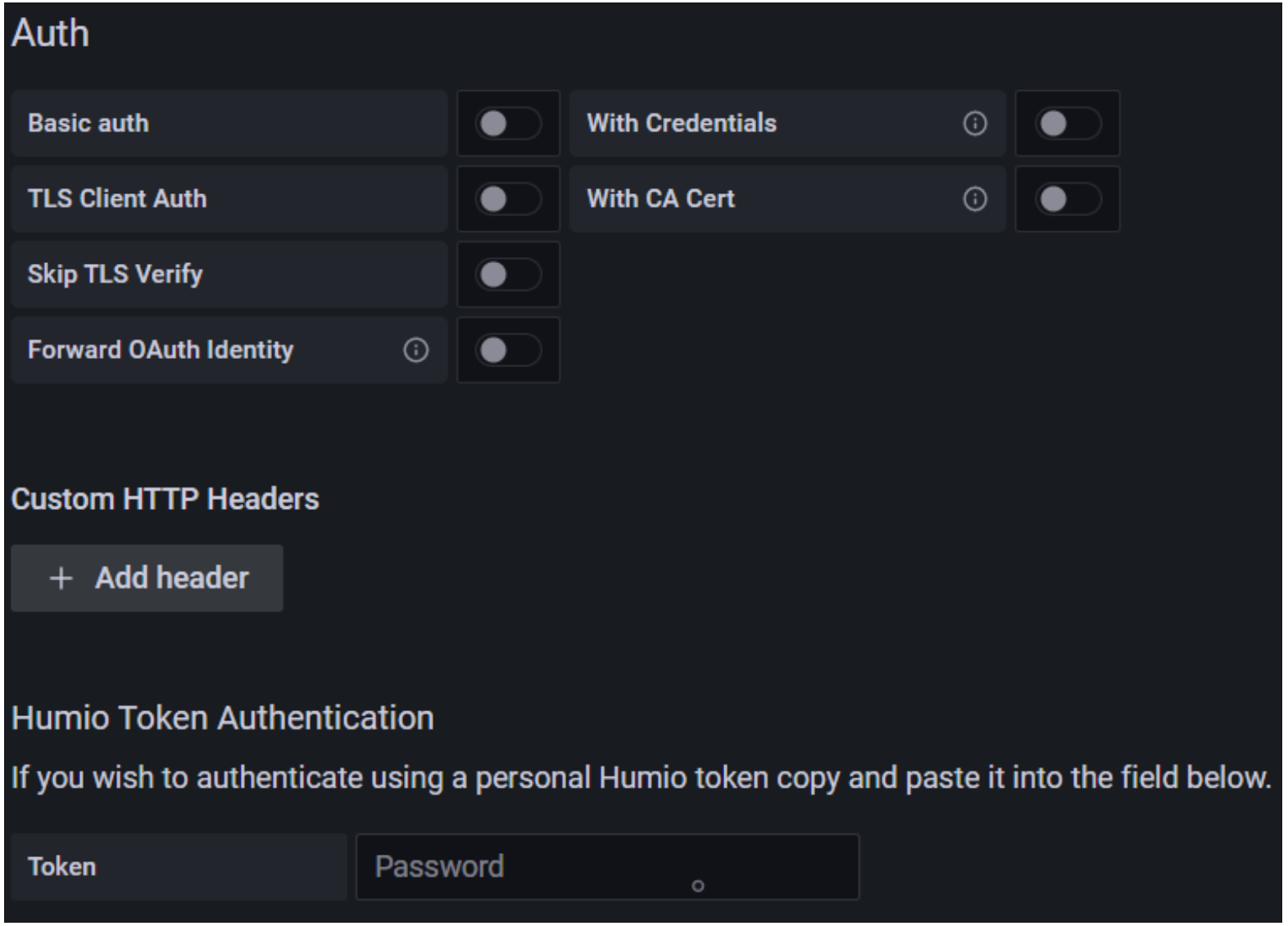
Task: Switch on With Credentials
Action: point(1068,124)
